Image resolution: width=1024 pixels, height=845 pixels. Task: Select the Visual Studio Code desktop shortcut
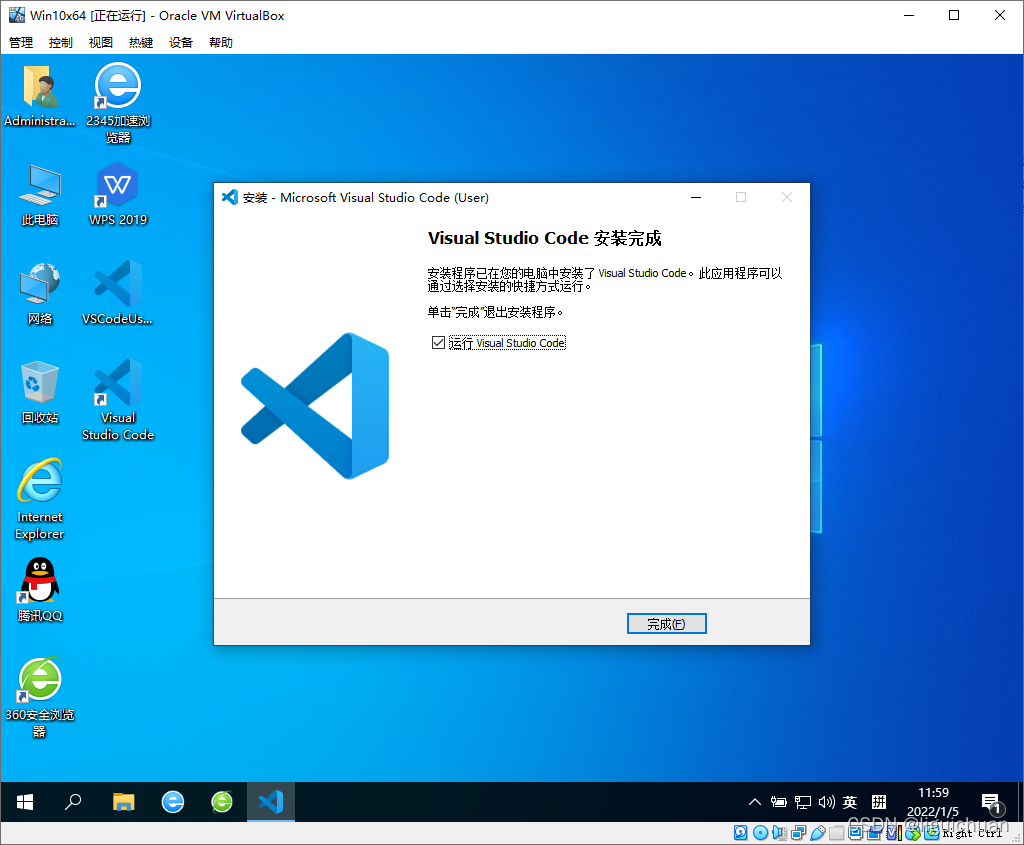pyautogui.click(x=118, y=400)
